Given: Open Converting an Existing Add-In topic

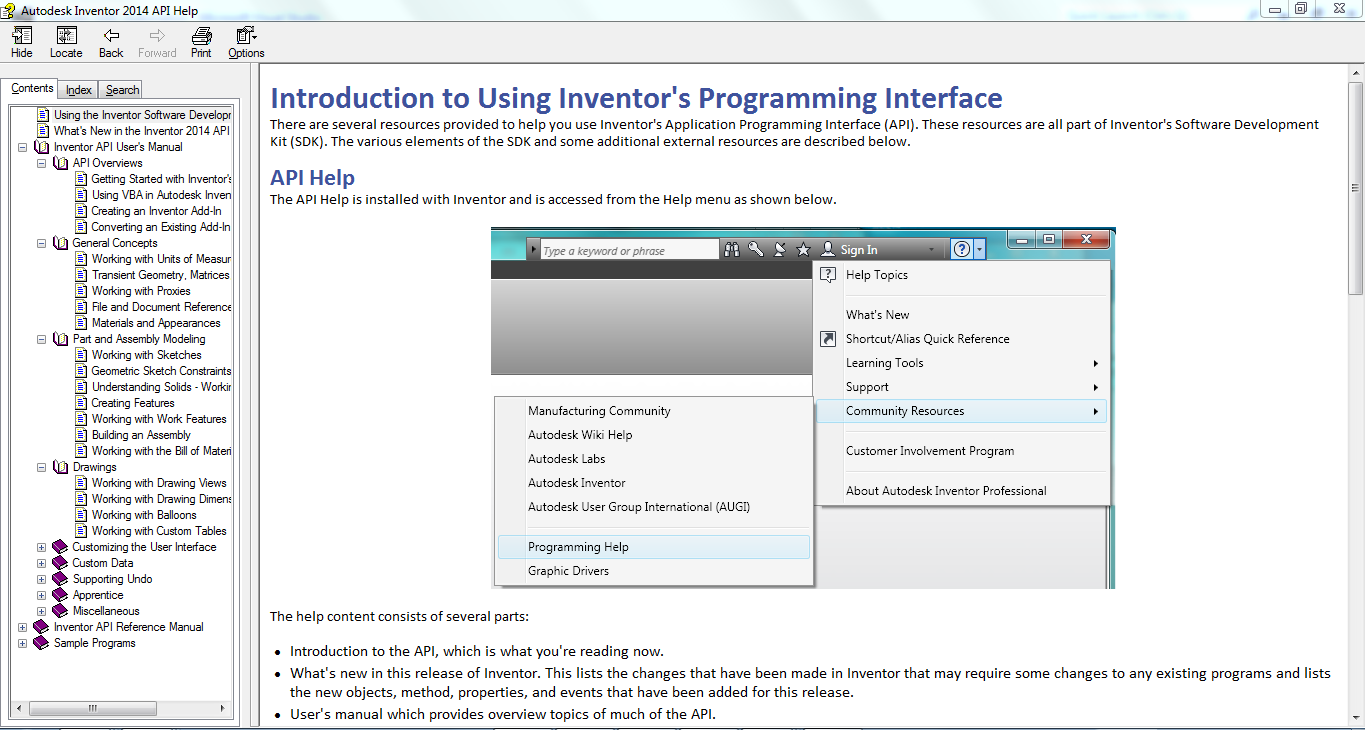Looking at the screenshot, I should [161, 227].
